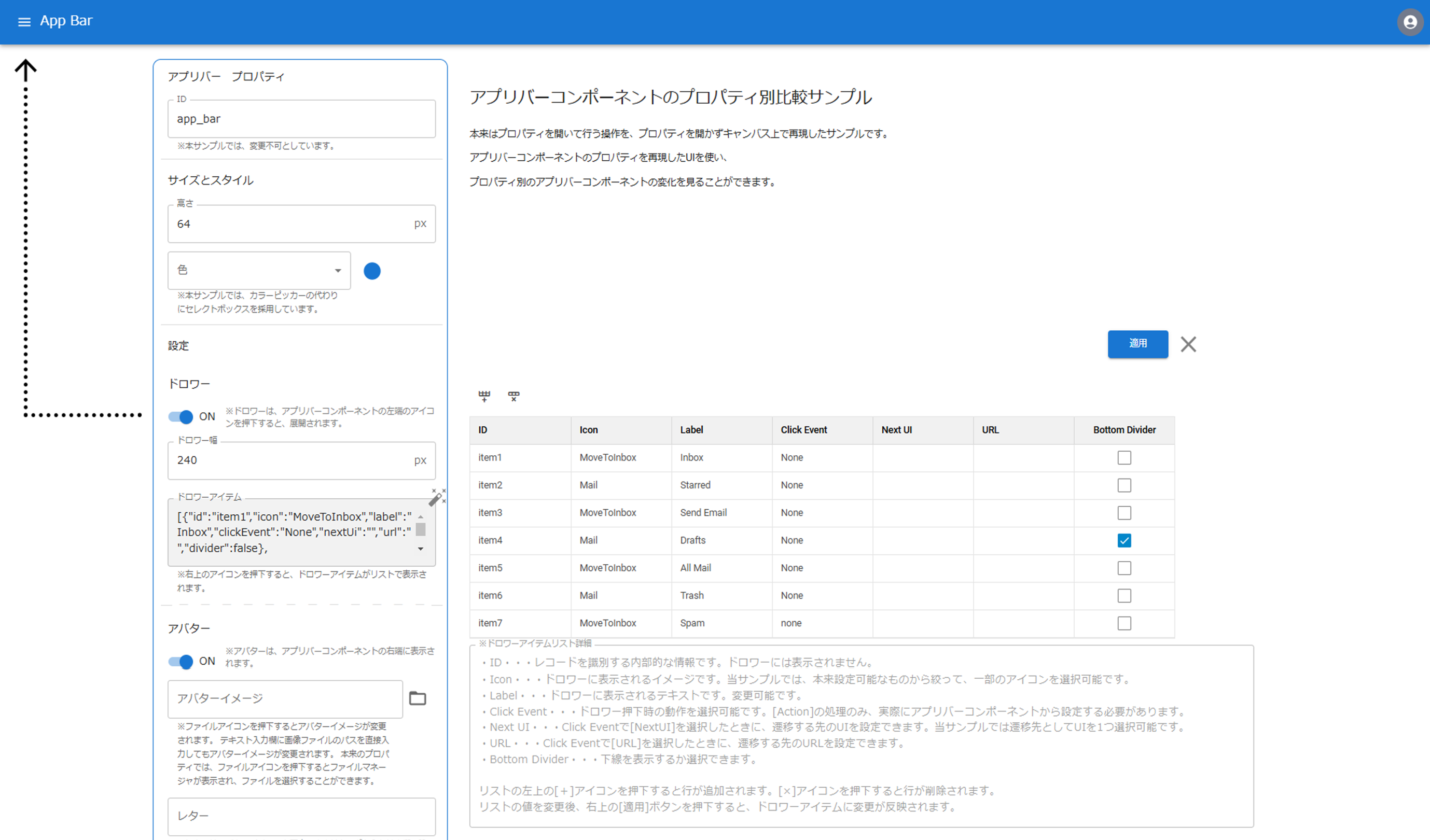Select the item1 ID cell
1430x840 pixels.
coord(520,458)
